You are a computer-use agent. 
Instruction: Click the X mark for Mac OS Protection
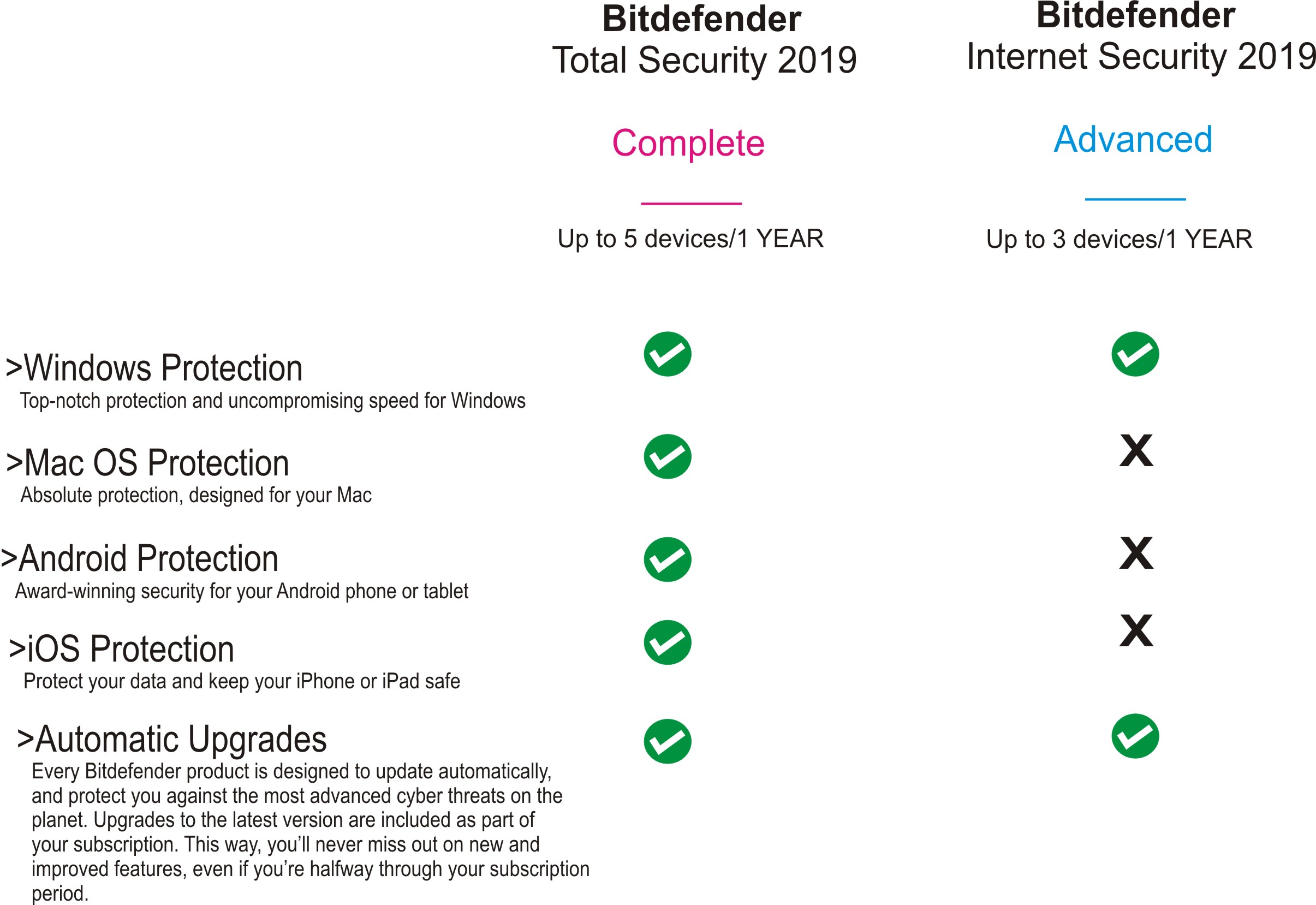tap(1136, 450)
